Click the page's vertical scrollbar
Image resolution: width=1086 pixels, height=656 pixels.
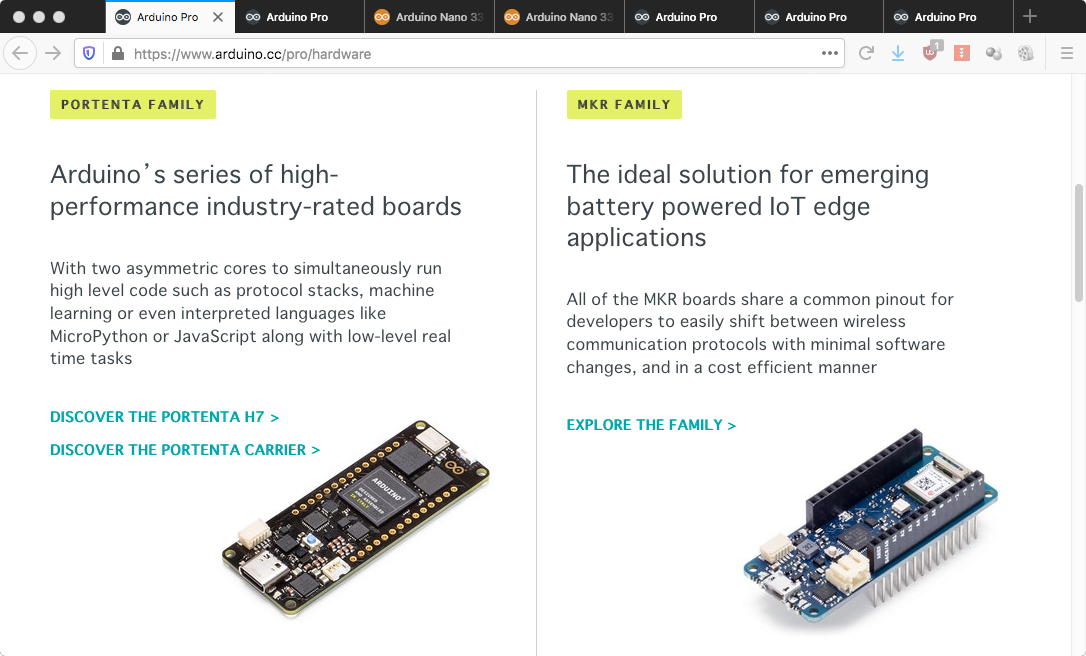pos(1078,242)
